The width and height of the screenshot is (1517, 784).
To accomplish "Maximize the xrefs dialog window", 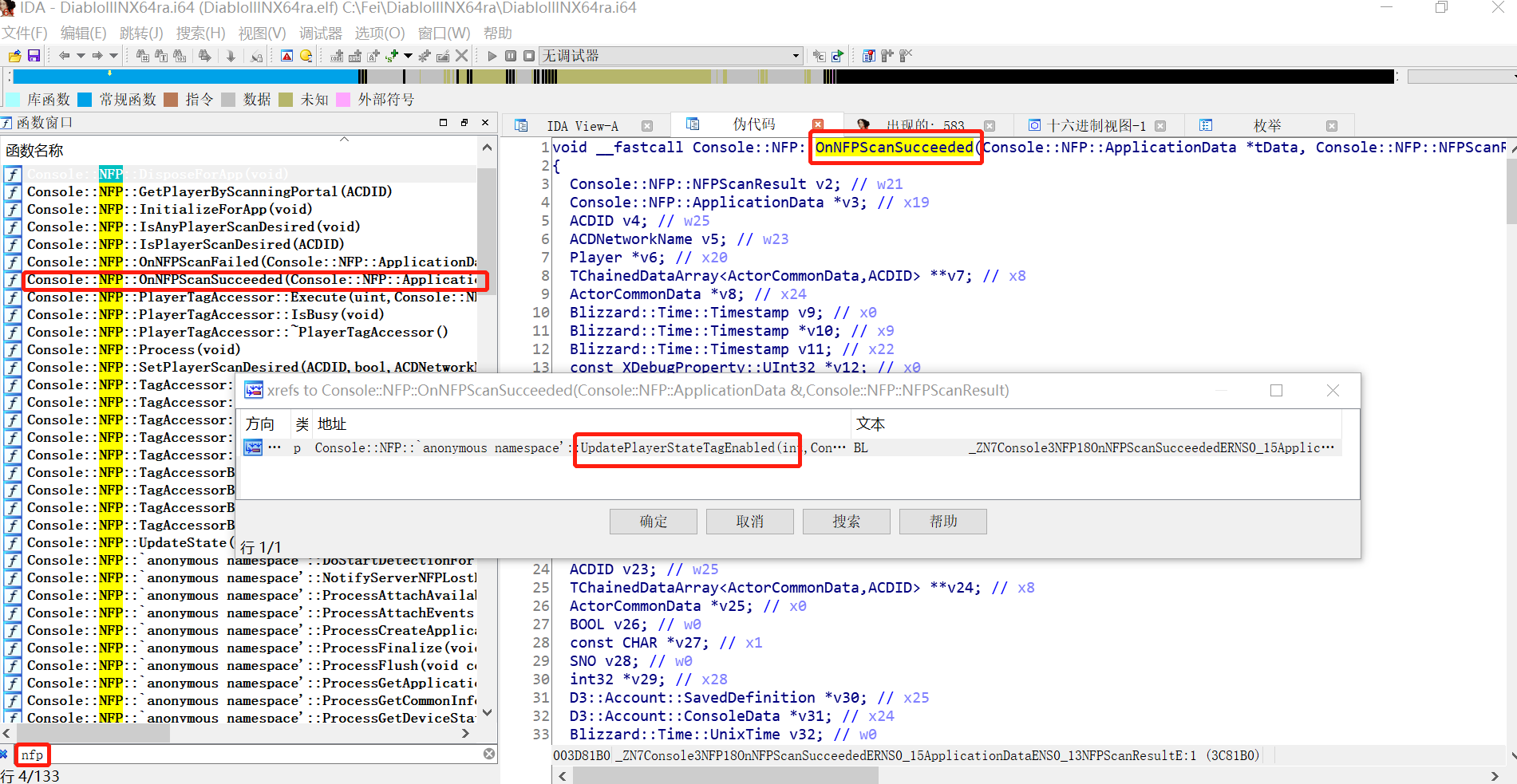I will pyautogui.click(x=1276, y=390).
